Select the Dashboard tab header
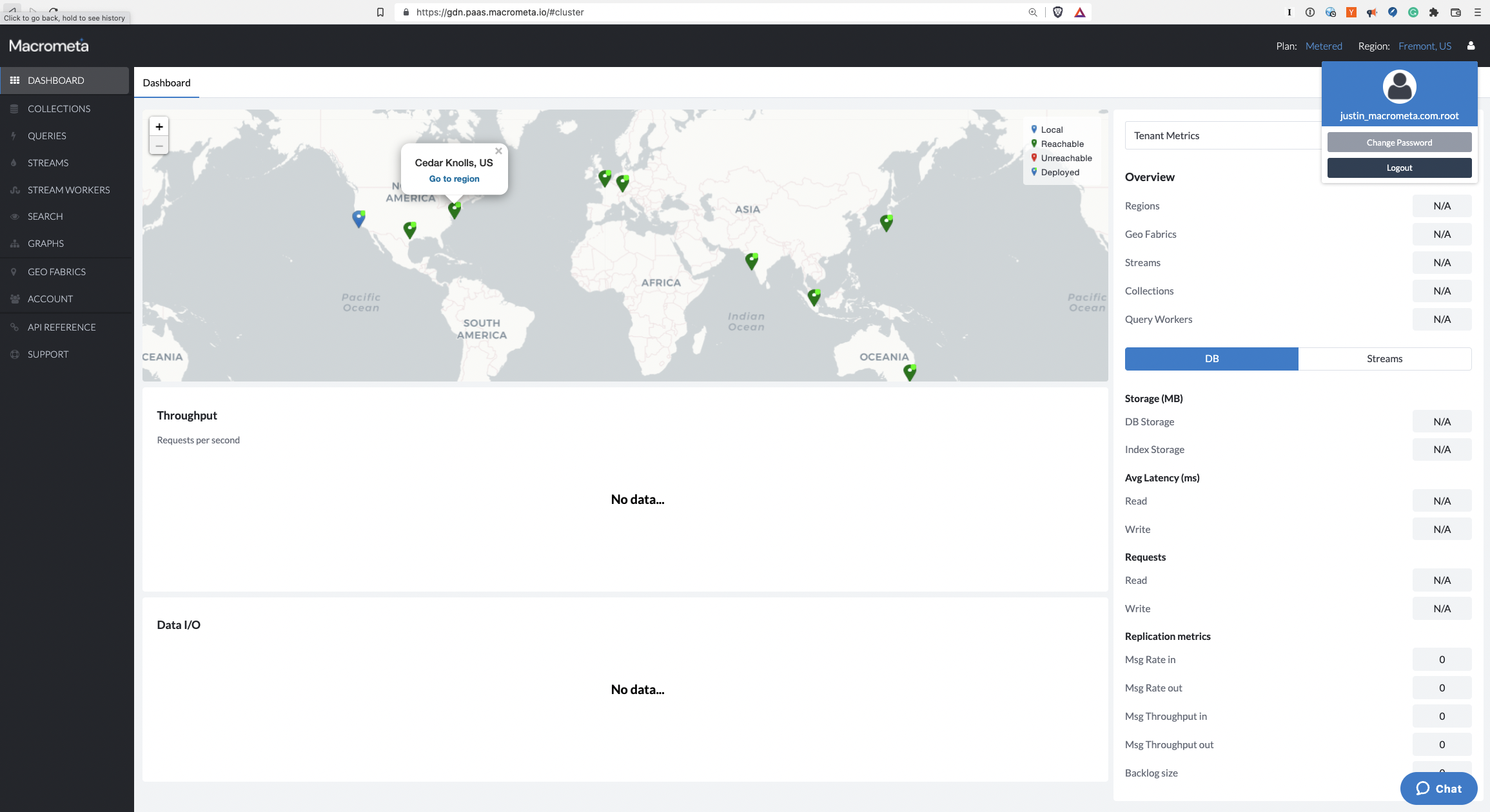 point(166,83)
